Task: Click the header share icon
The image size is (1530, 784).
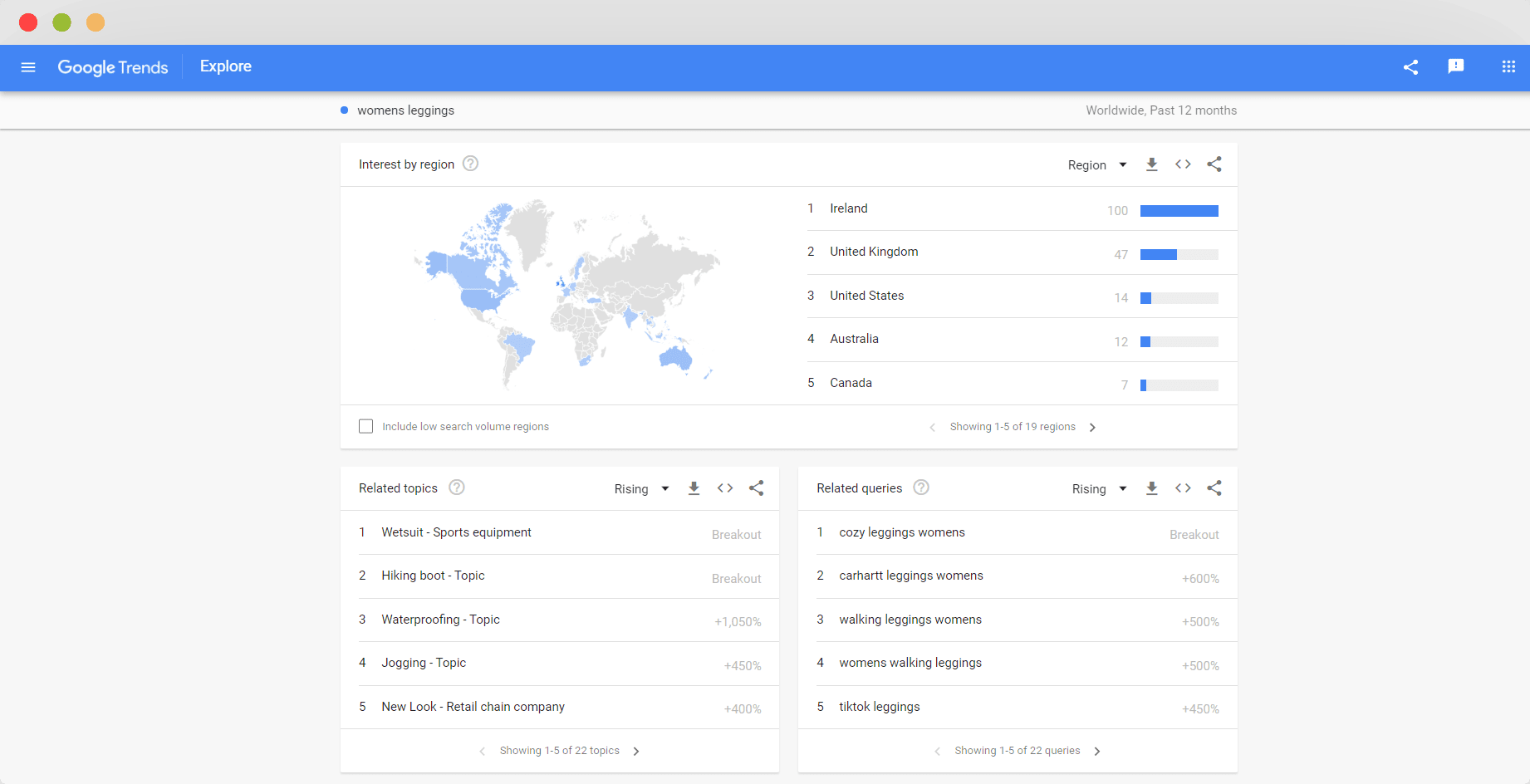Action: 1410,67
